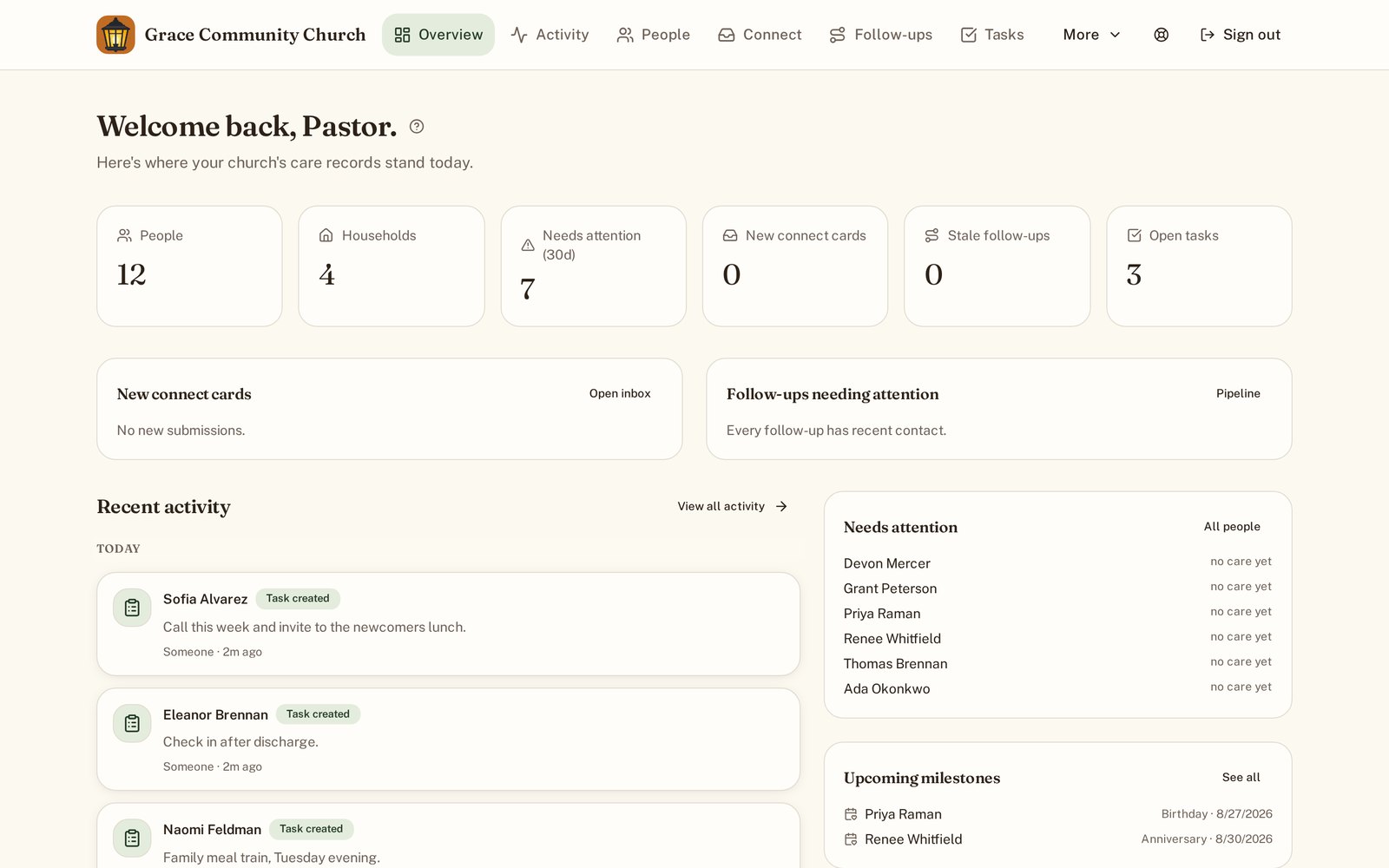Click the Grace Community Church lantern logo
The image size is (1389, 868).
115,35
